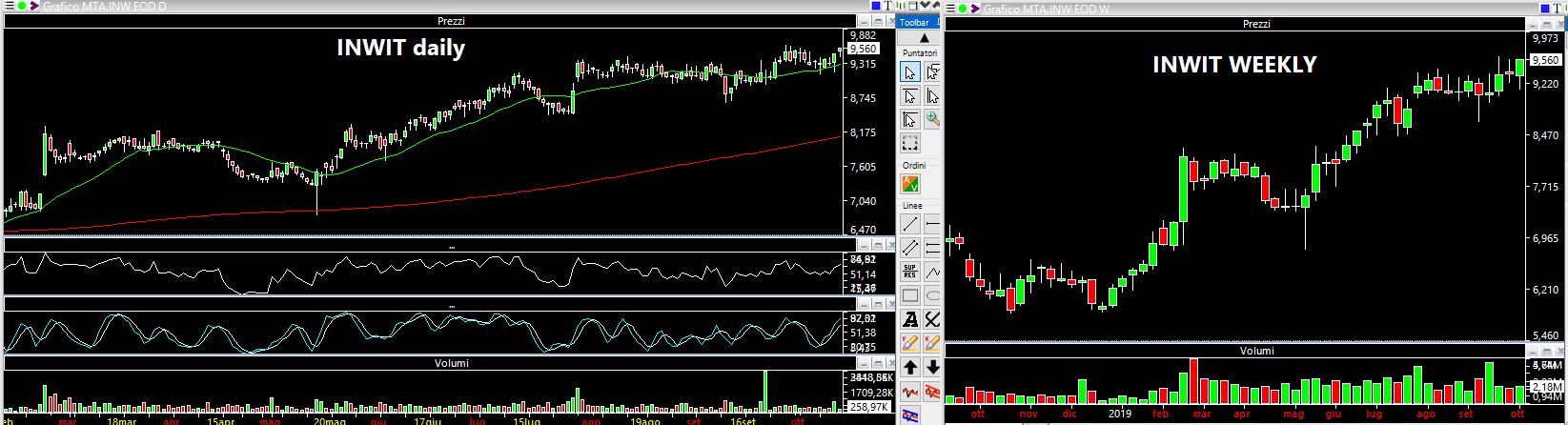
Task: Click the blue square icon in daily title bar
Action: [x=876, y=6]
